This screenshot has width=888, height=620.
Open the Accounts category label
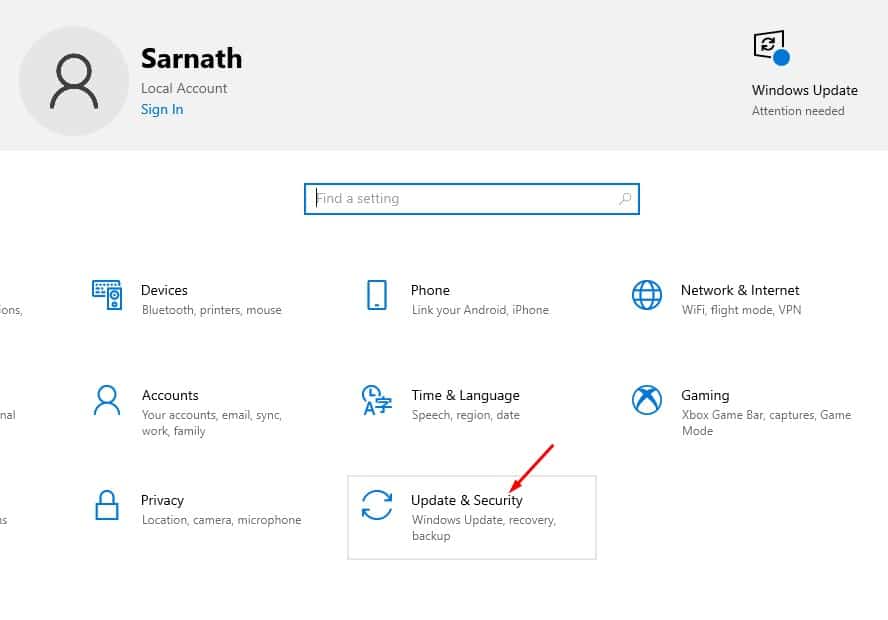point(170,395)
